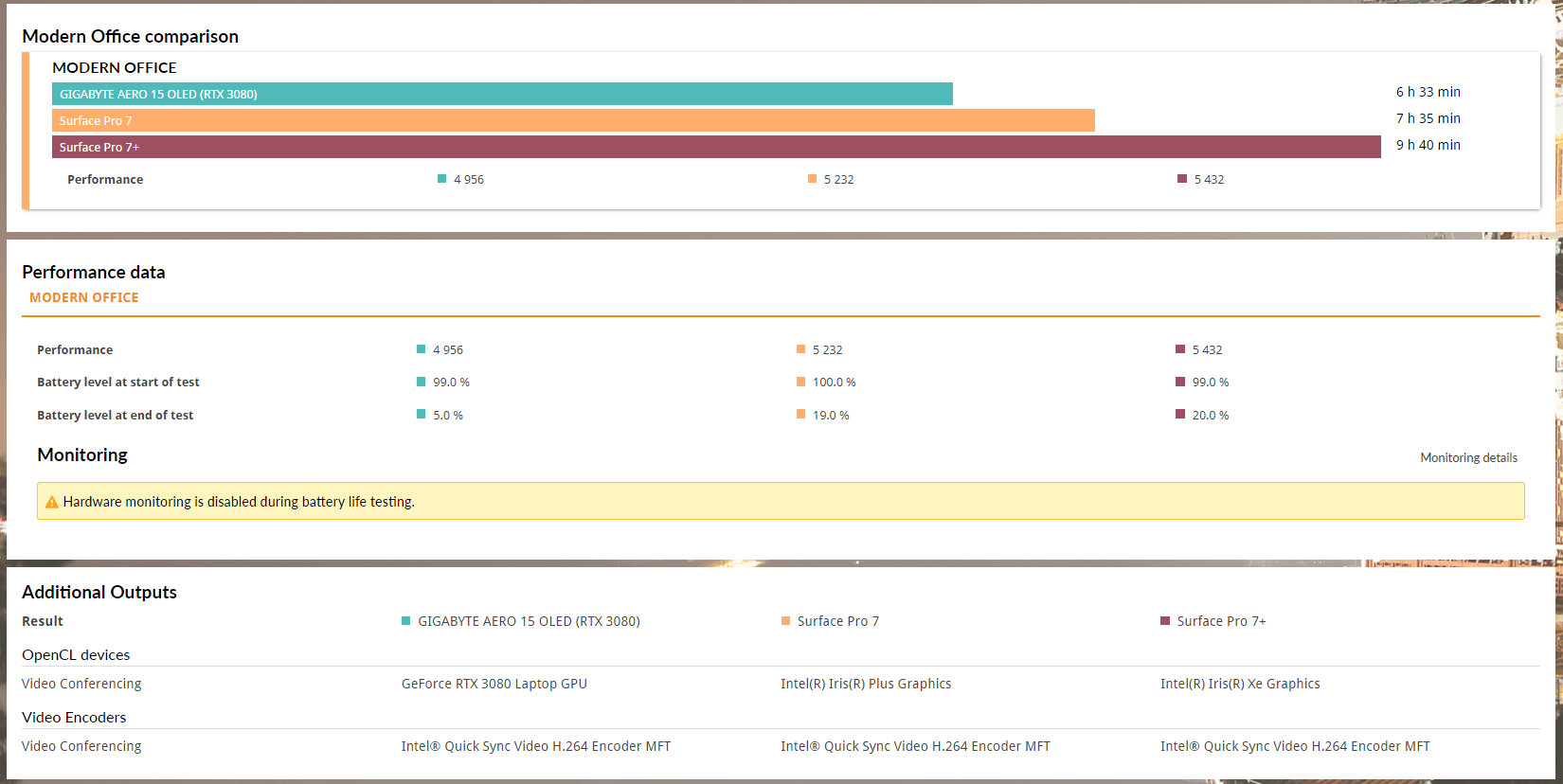The height and width of the screenshot is (784, 1563).
Task: Click the 'Additional Outputs' heading
Action: point(99,592)
